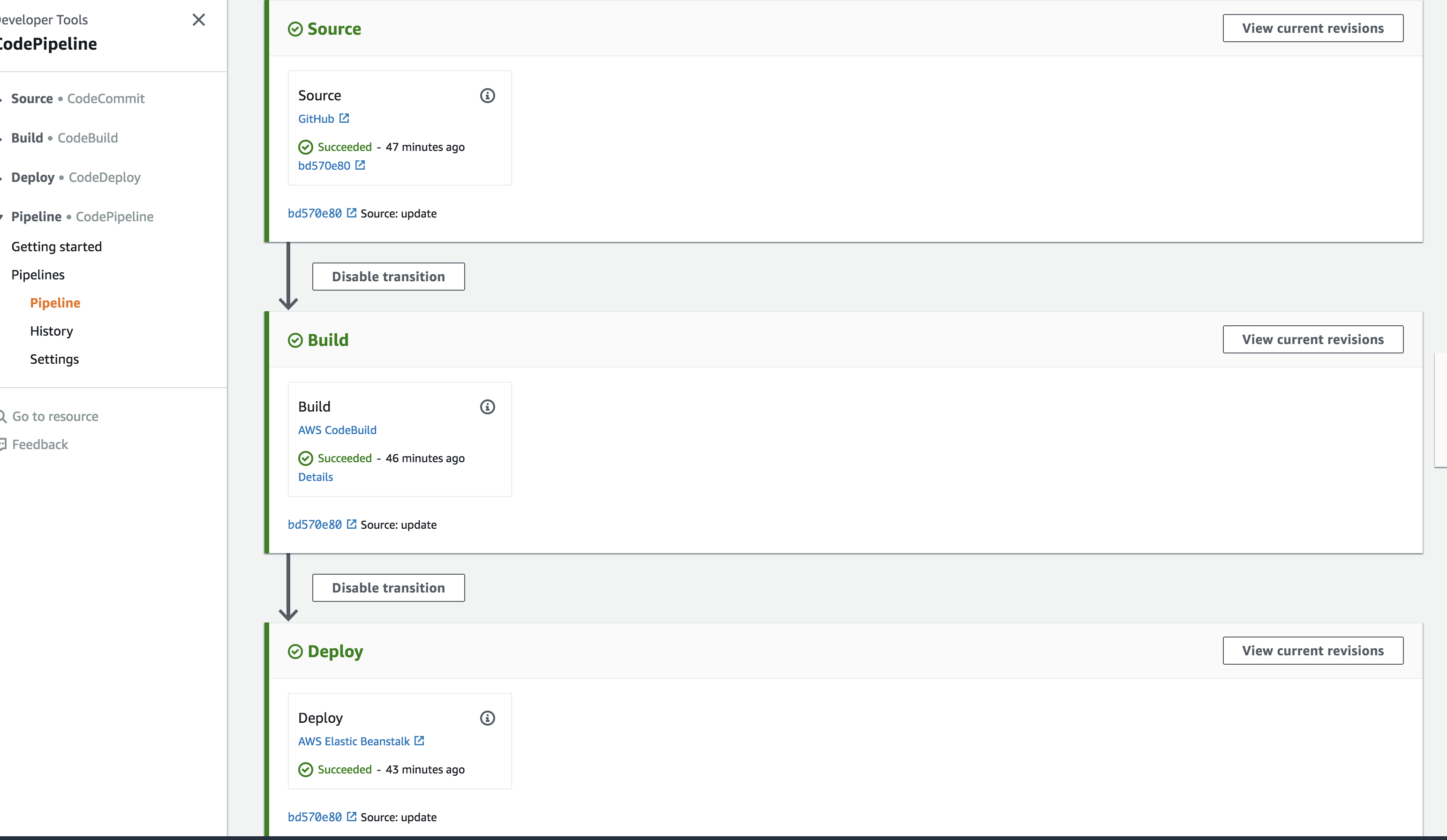Click the green Succeeded checkmark in the Build card
Viewport: 1447px width, 840px height.
point(305,458)
